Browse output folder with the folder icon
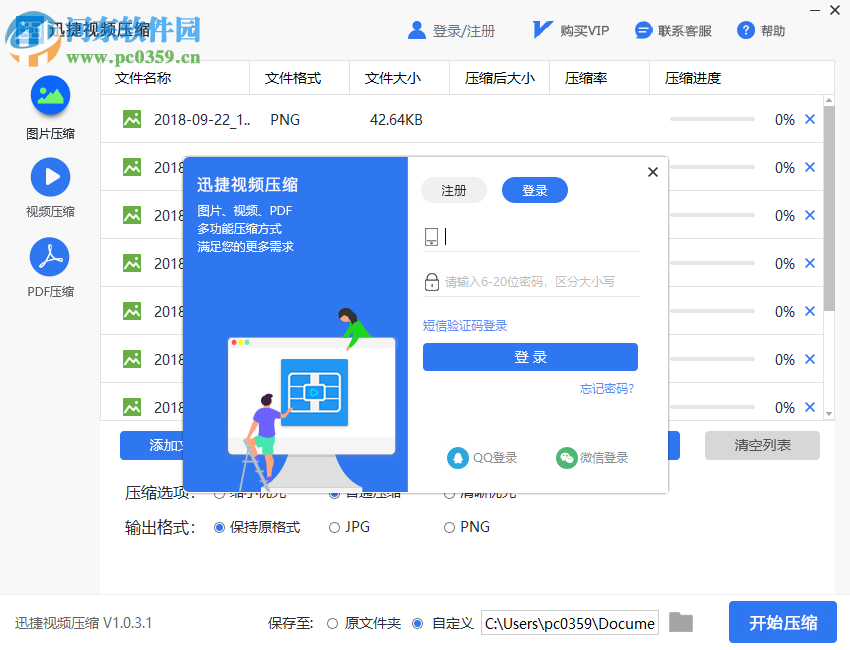This screenshot has width=850, height=650. click(681, 622)
